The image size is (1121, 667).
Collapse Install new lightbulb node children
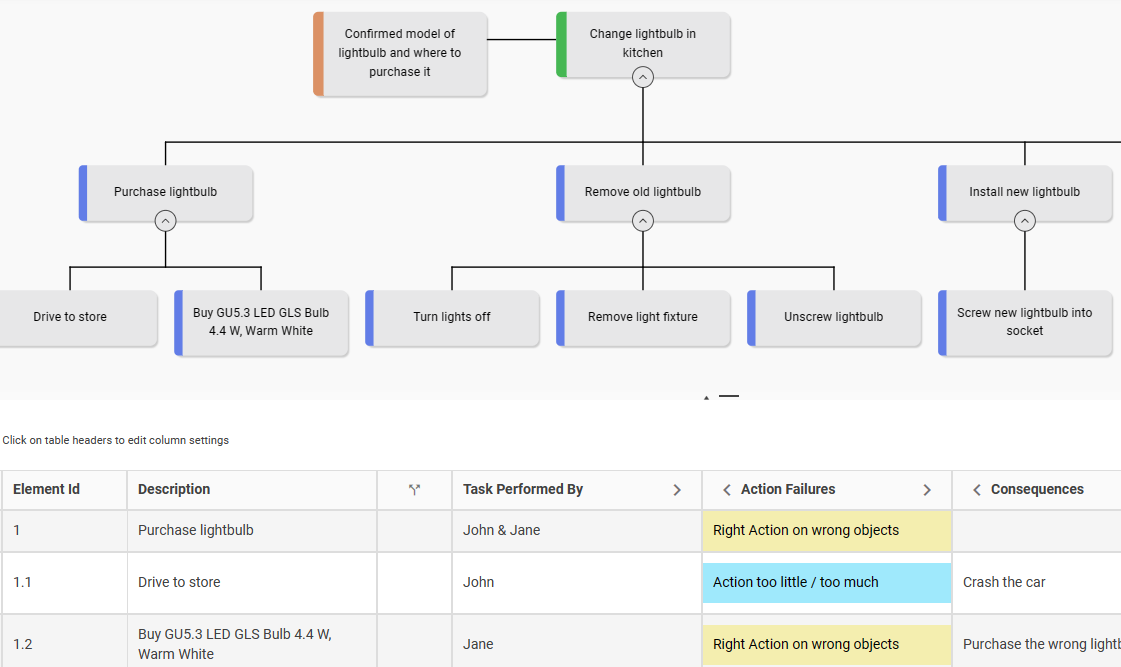(x=1024, y=221)
